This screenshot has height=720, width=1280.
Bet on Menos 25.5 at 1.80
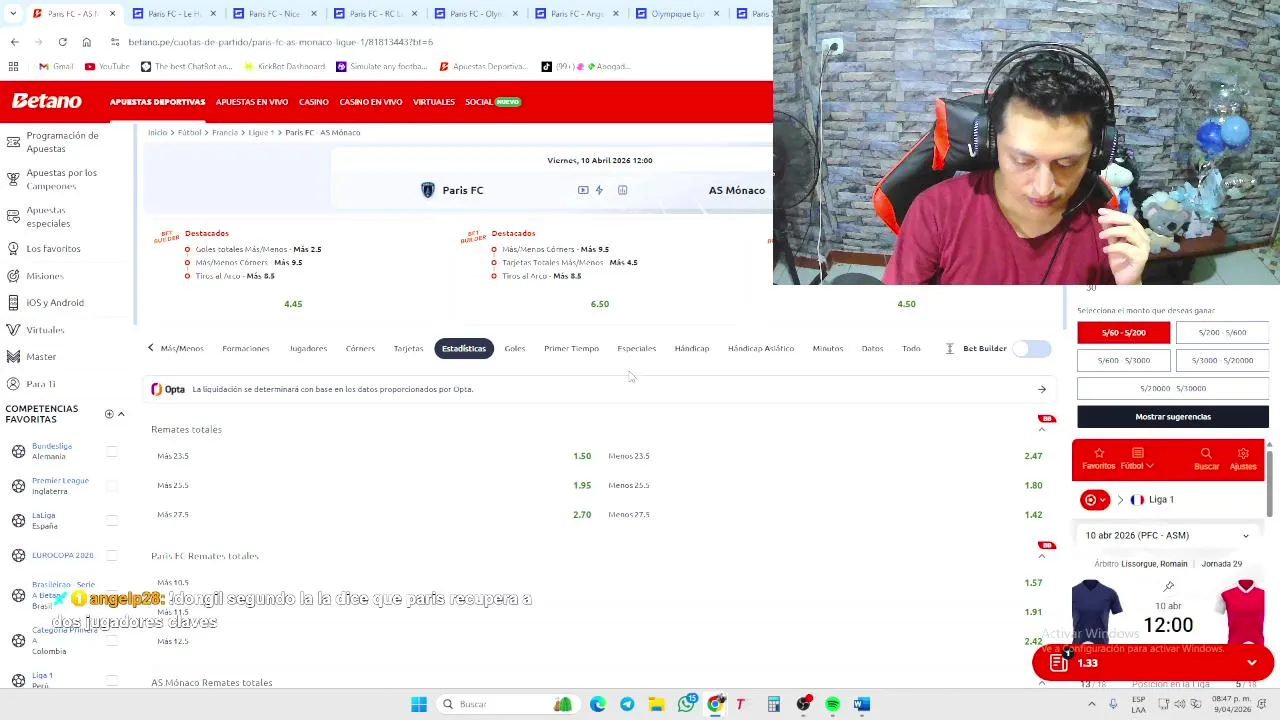pos(1033,485)
